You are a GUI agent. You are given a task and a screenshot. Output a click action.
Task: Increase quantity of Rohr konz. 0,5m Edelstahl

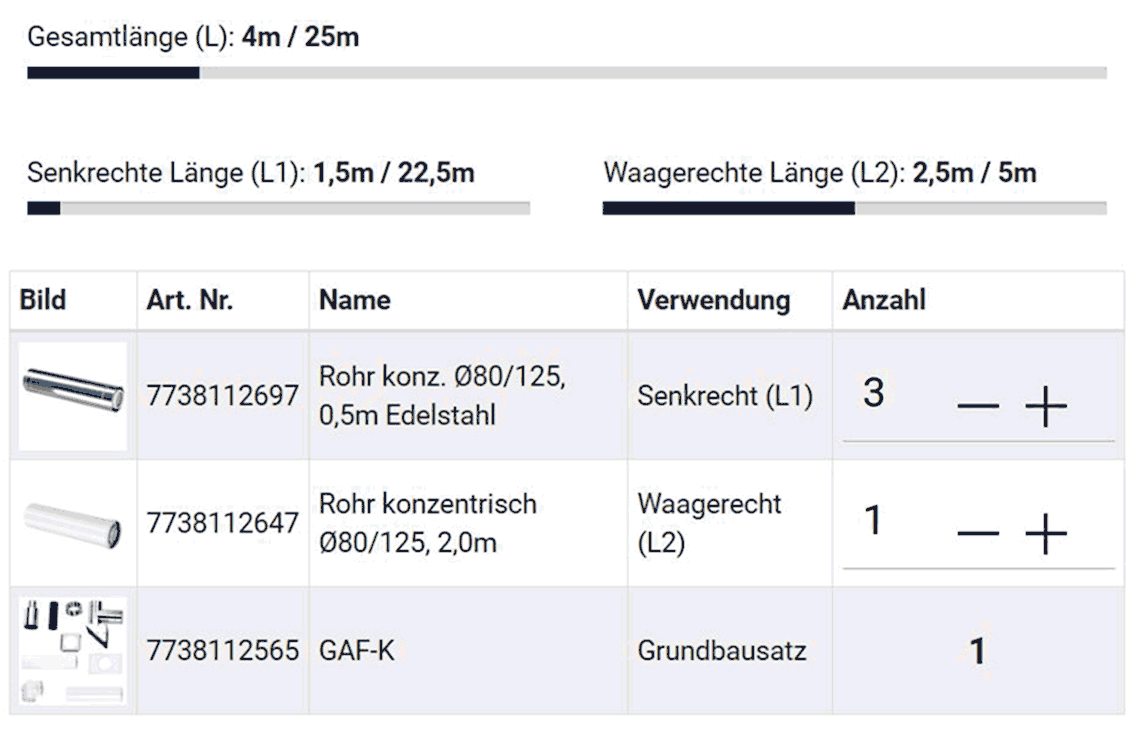1046,406
